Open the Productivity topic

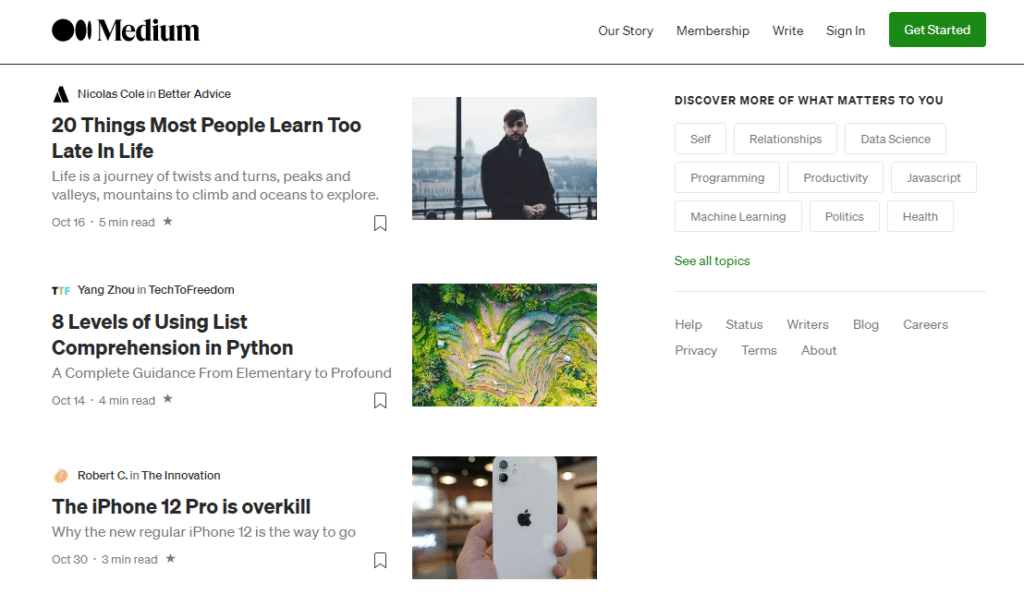click(x=835, y=178)
